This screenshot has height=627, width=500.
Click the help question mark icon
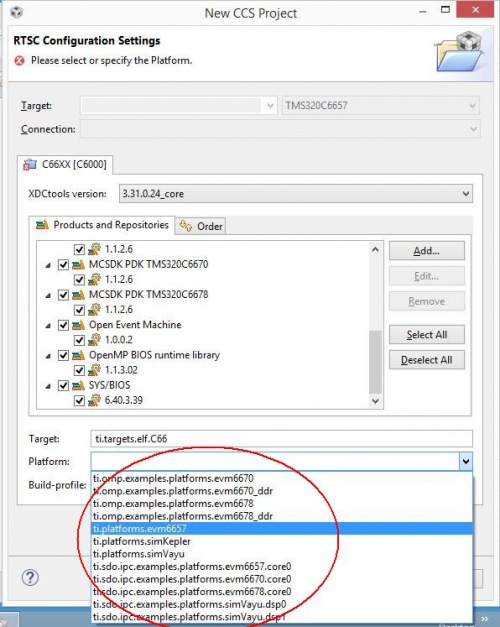pos(30,577)
